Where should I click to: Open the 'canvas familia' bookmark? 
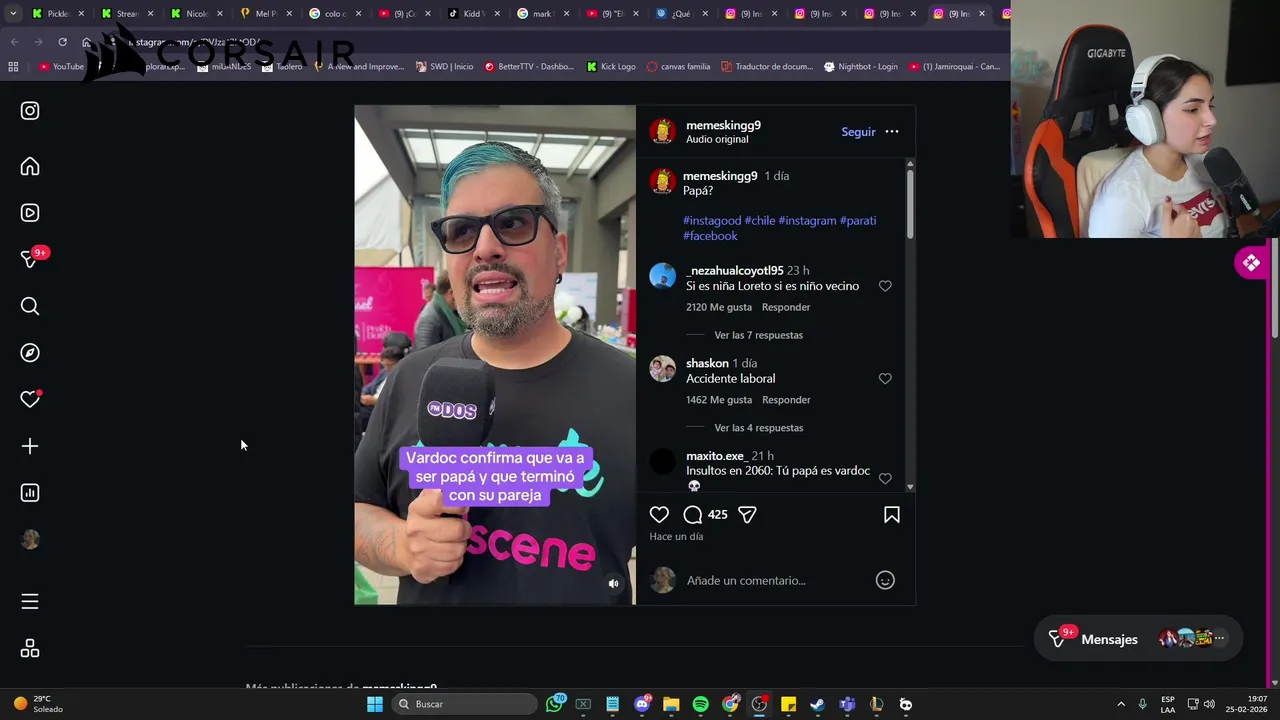[x=679, y=67]
